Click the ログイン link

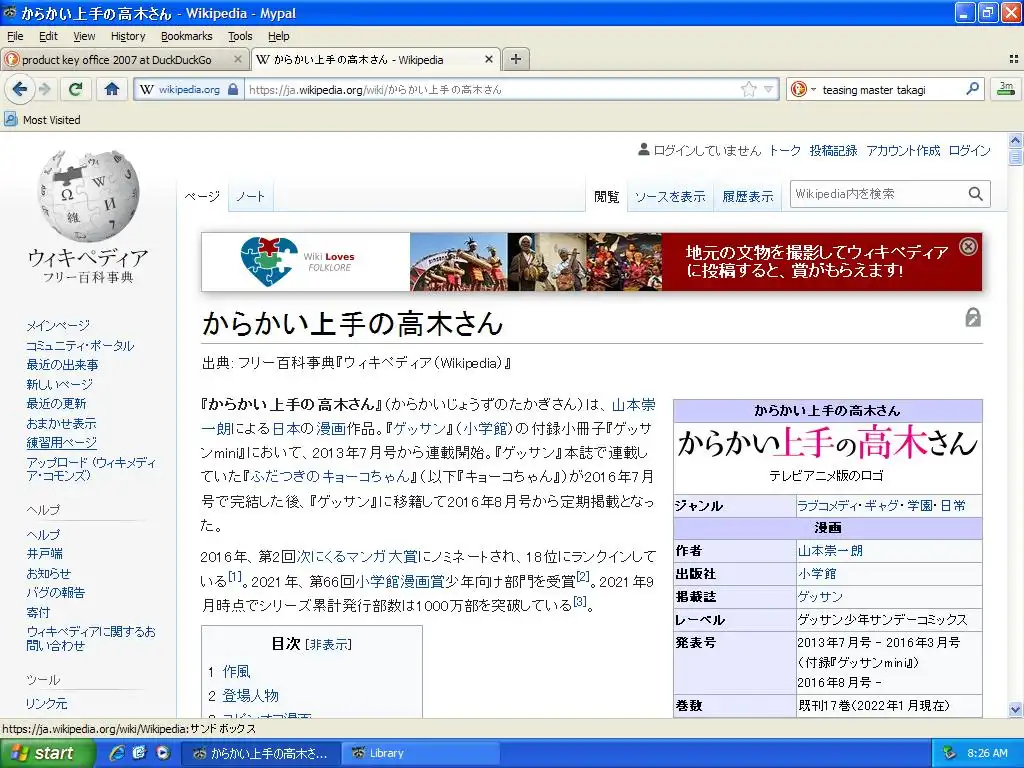coord(969,151)
